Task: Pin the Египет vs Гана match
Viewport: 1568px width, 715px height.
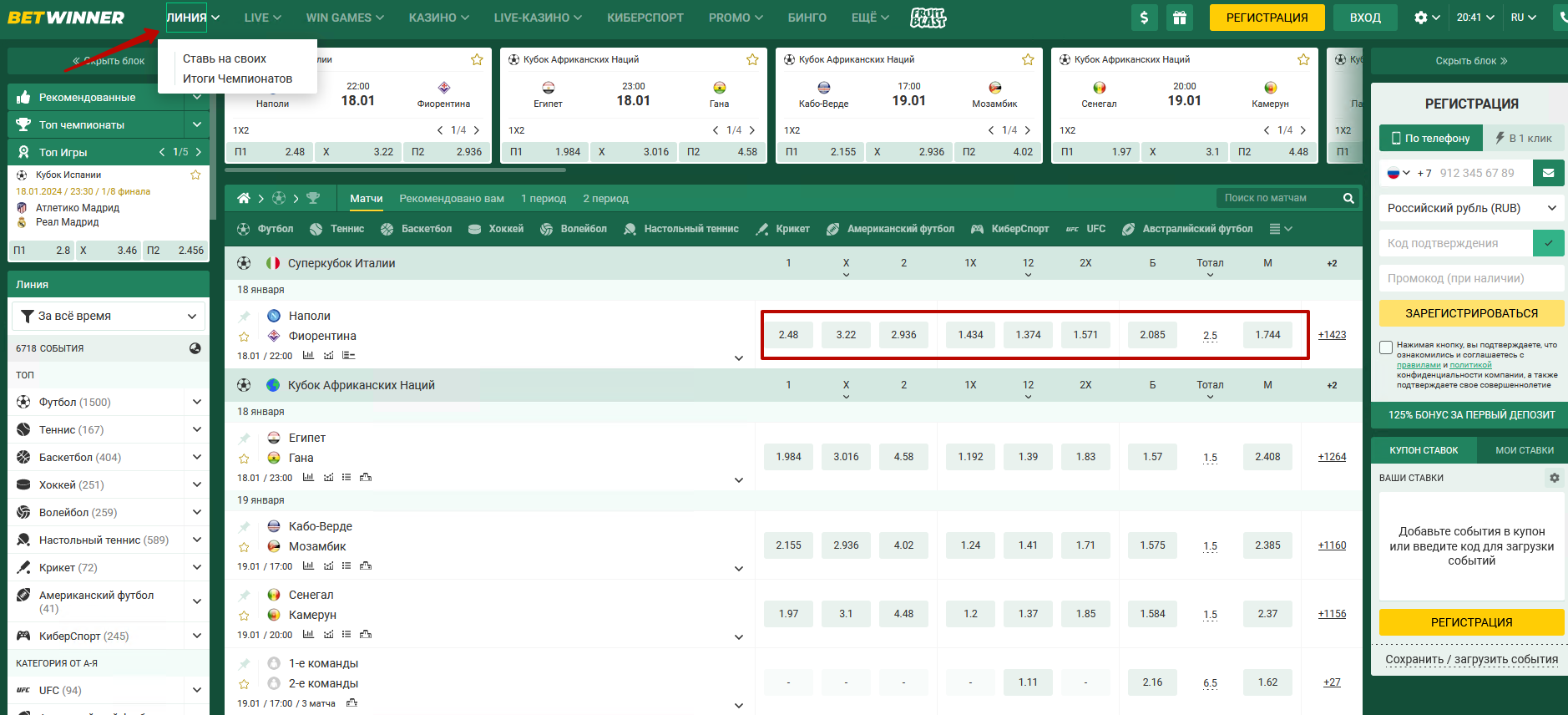Action: 244,439
